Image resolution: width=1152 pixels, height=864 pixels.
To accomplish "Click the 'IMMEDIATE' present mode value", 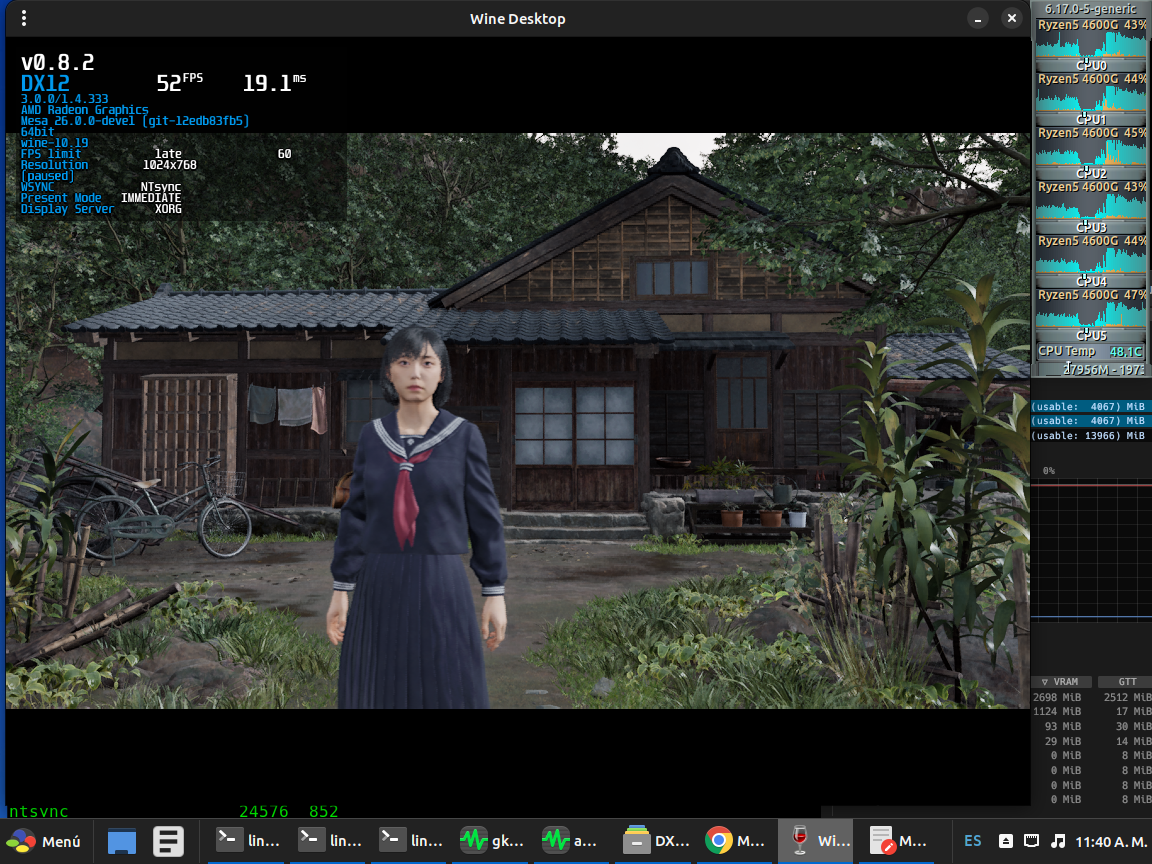I will point(151,198).
